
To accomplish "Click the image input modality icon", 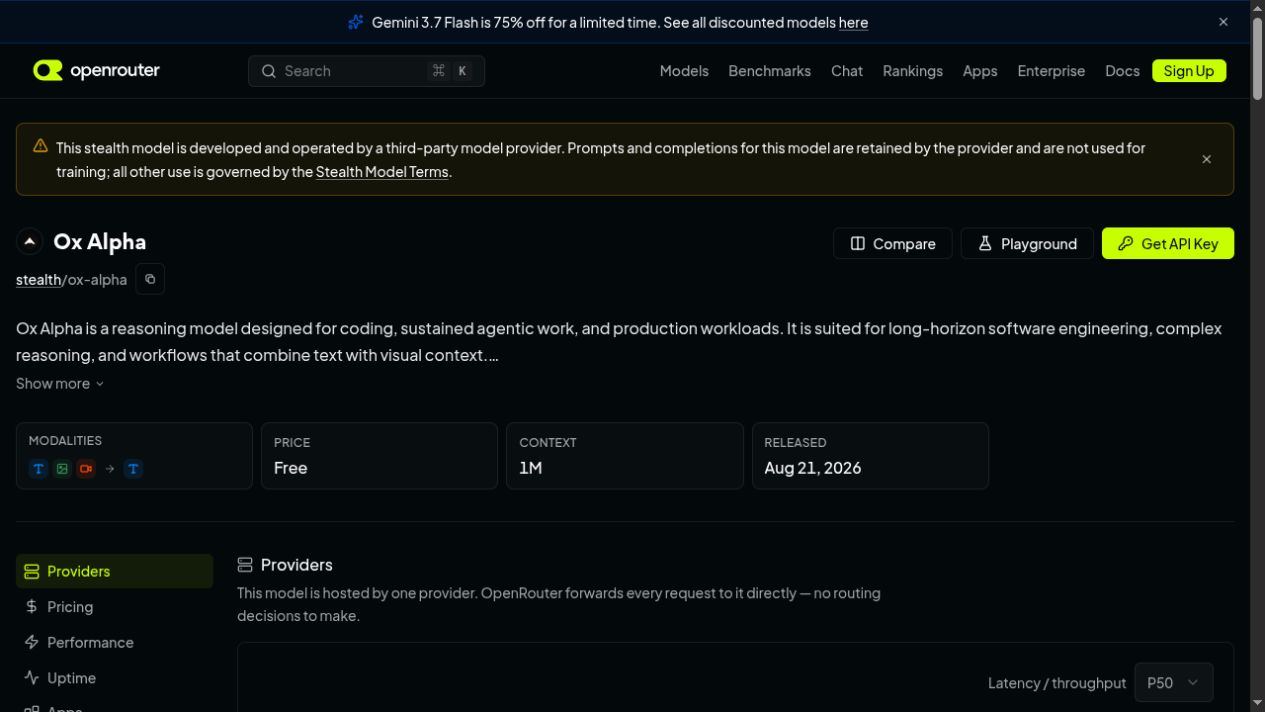I will point(62,468).
